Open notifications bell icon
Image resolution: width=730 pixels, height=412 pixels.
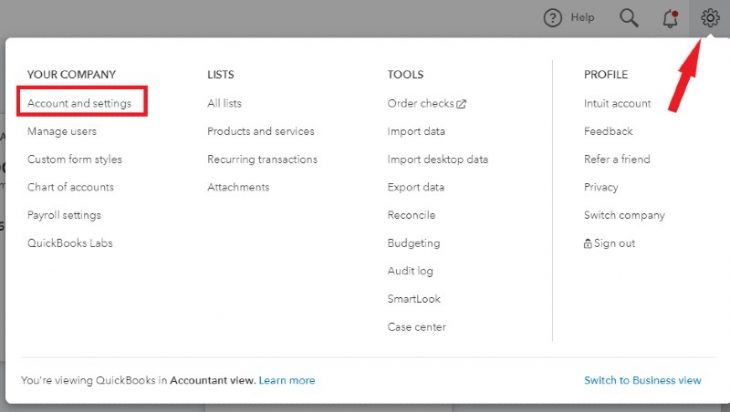(x=670, y=19)
